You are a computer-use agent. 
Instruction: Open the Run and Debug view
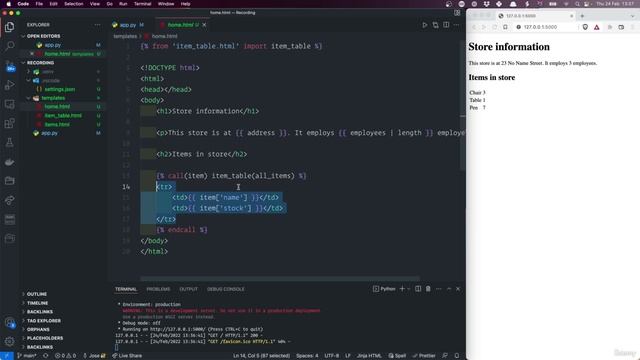tap(9, 85)
